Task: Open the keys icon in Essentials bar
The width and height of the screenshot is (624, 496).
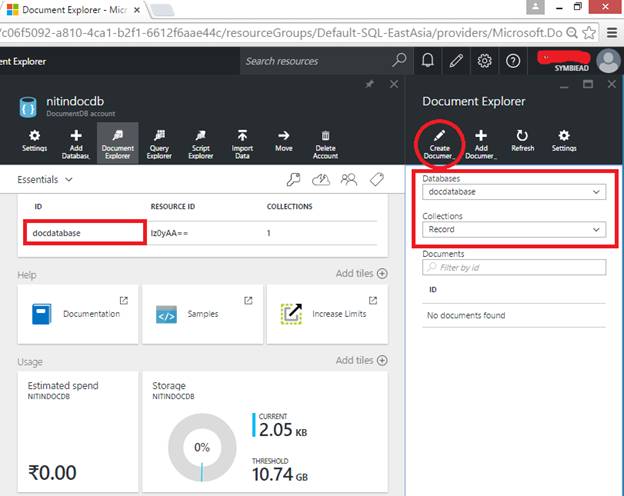Action: (293, 180)
